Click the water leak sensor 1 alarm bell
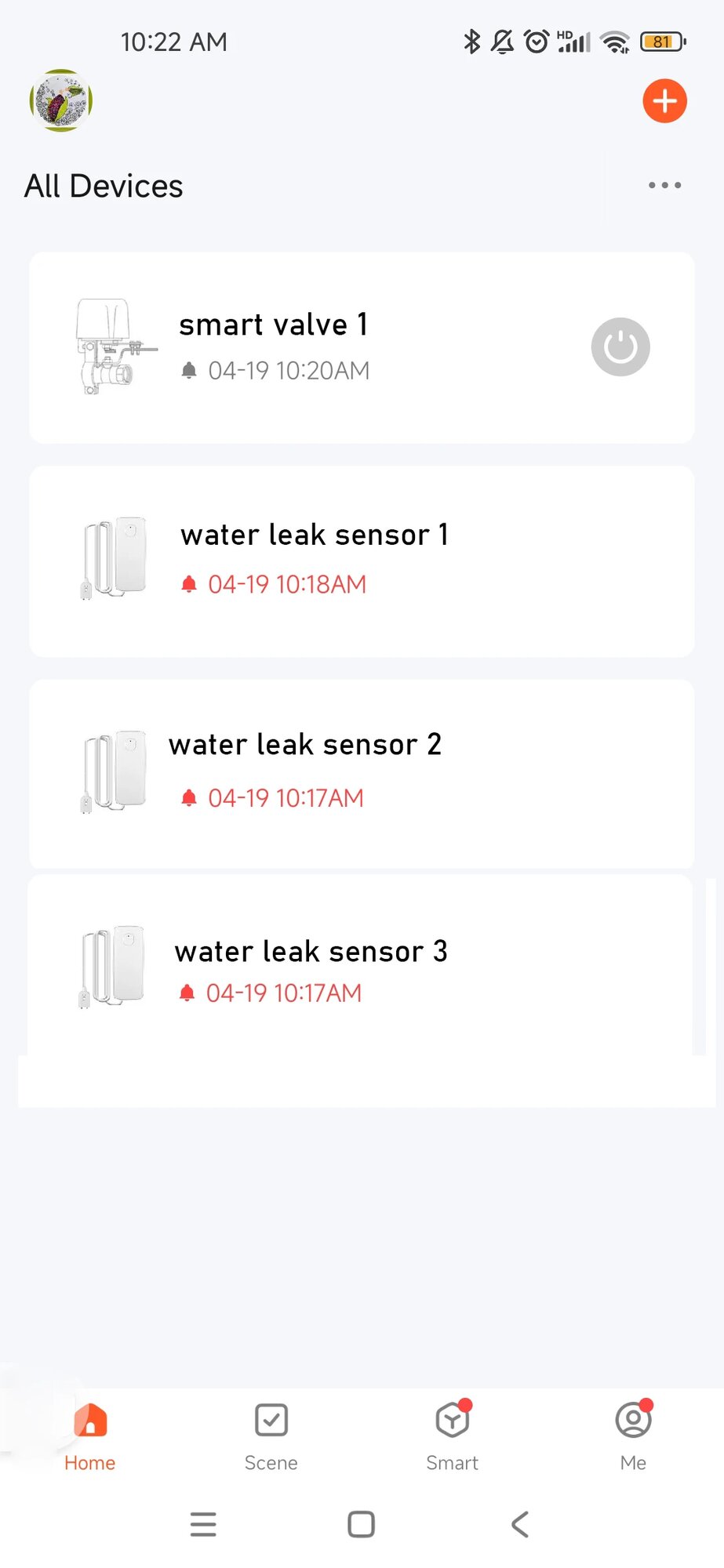This screenshot has width=724, height=1568. pos(189,584)
